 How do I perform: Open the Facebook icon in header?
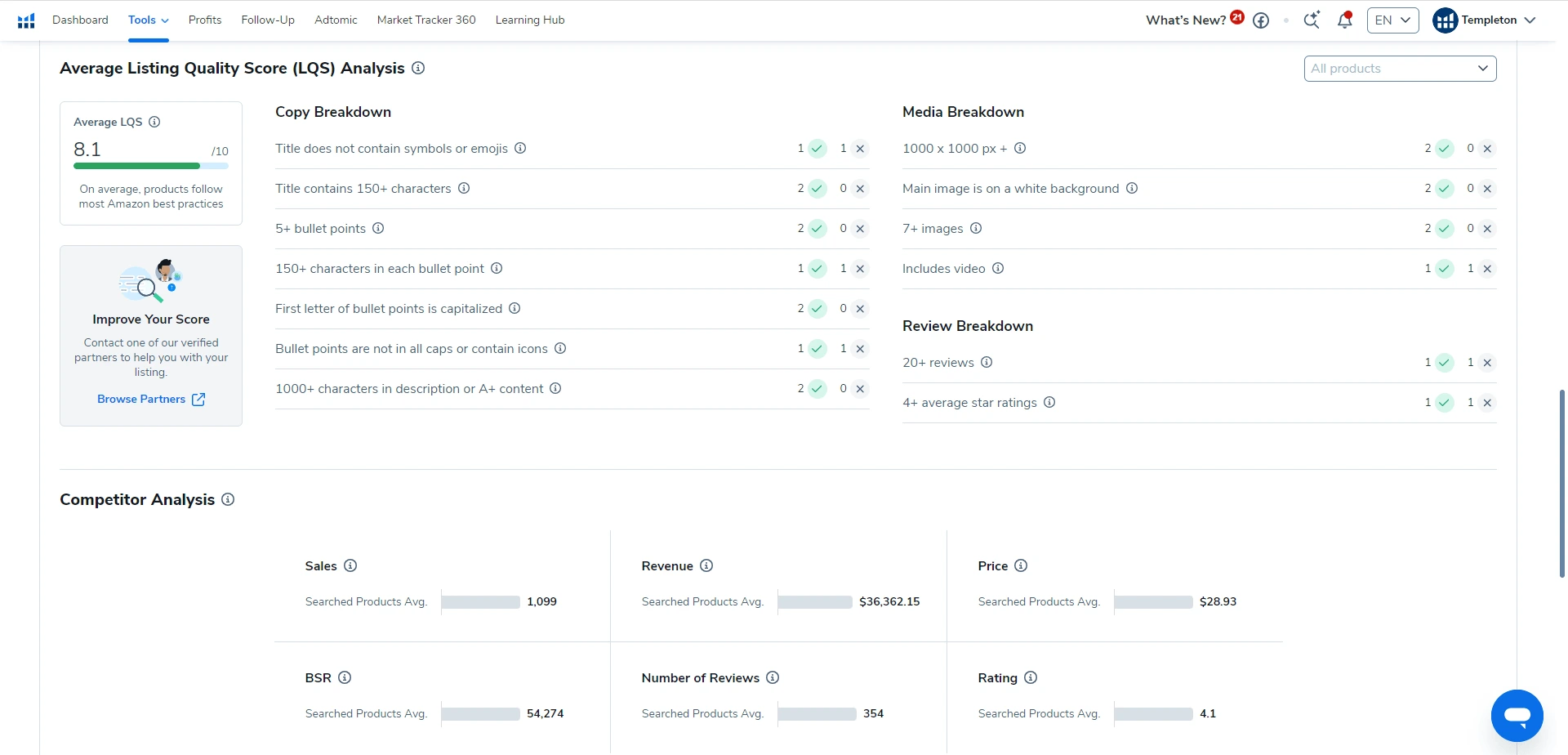1261,20
